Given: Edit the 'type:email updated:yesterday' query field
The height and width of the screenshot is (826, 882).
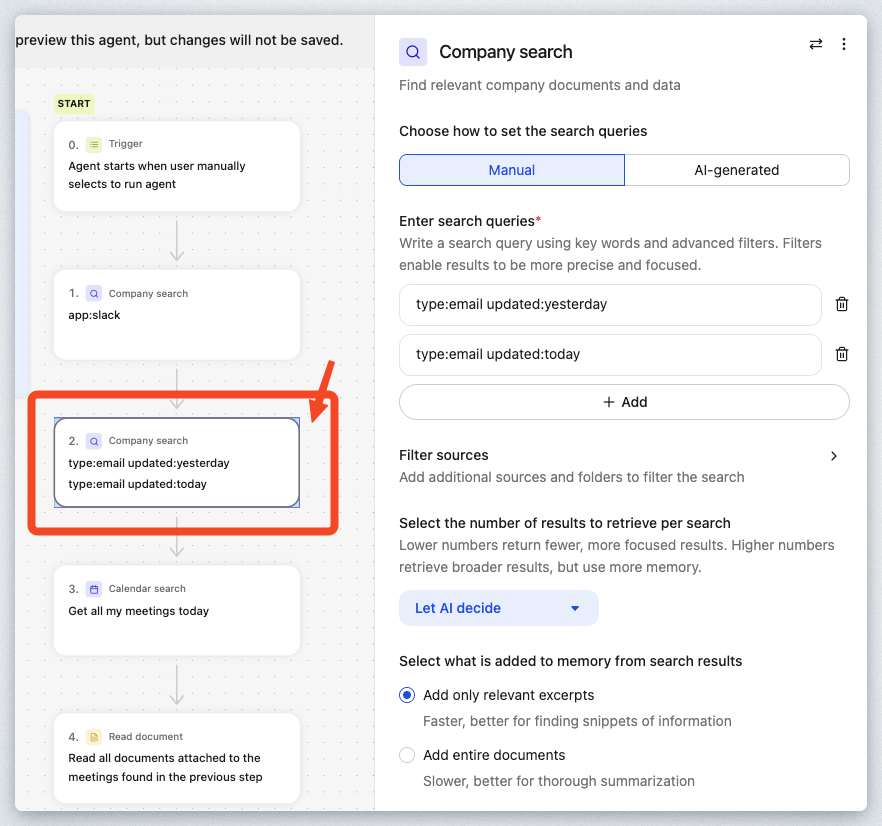Looking at the screenshot, I should 610,305.
